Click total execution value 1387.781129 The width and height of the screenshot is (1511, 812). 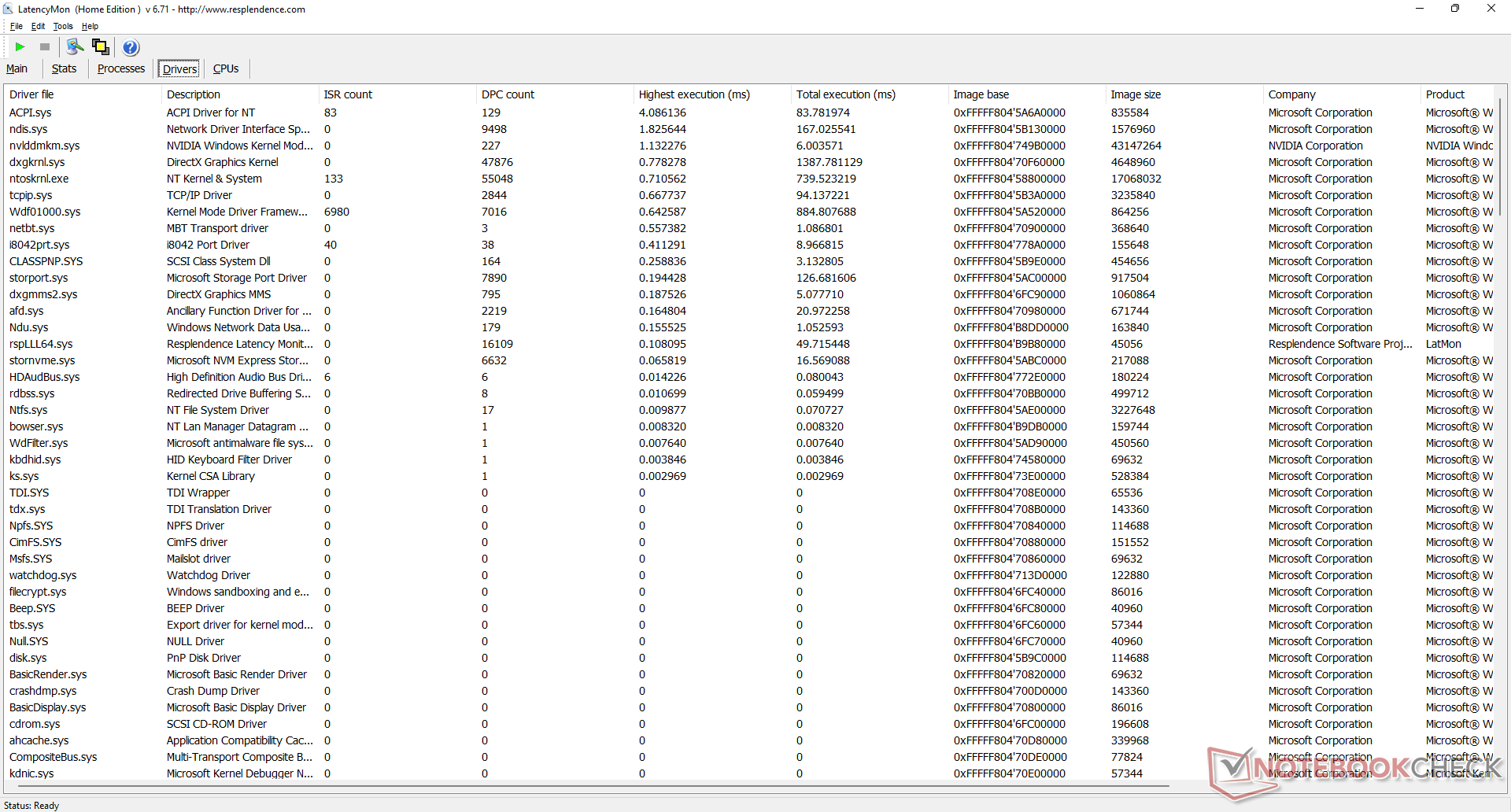829,162
